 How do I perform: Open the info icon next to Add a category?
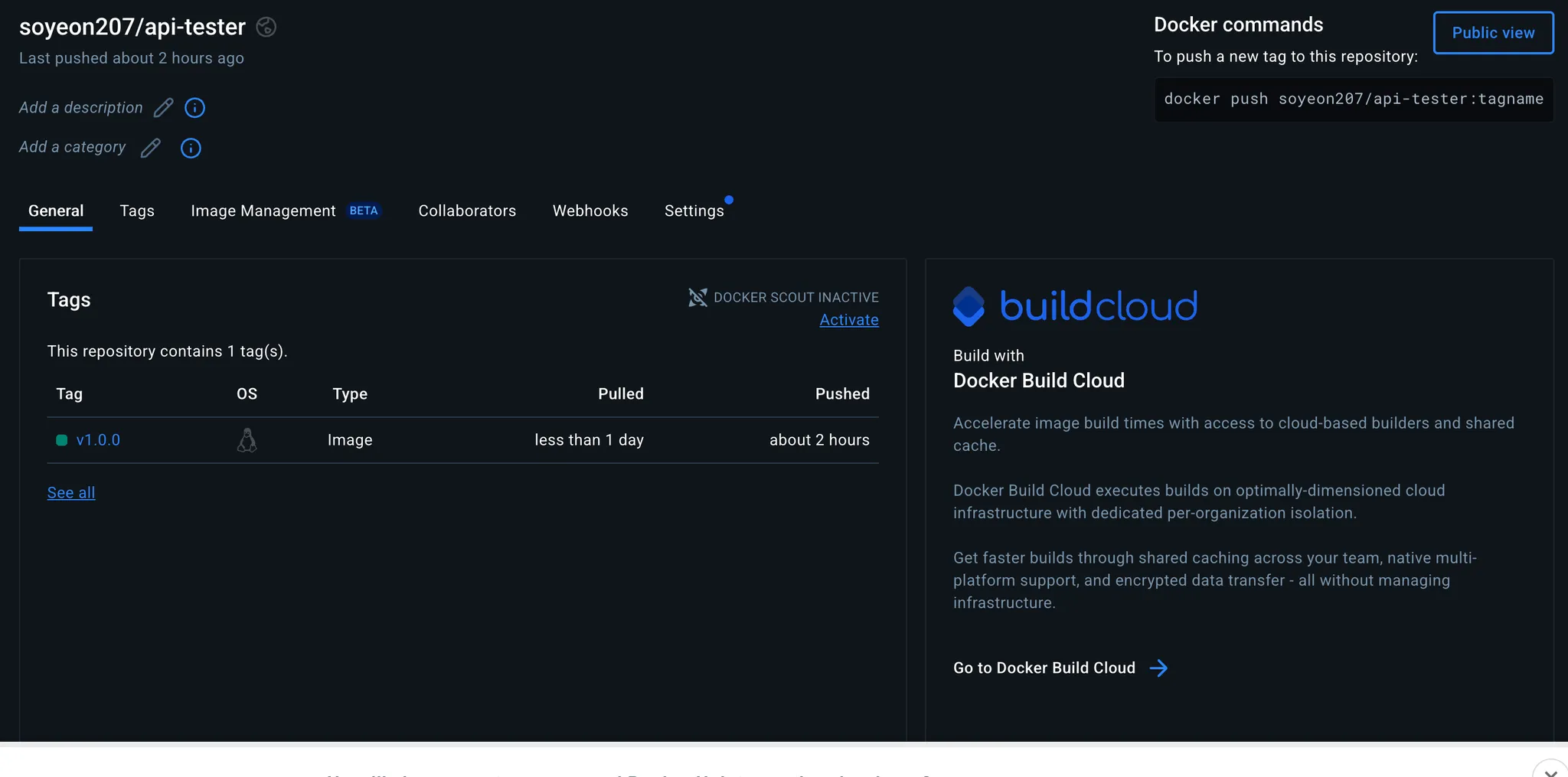pos(191,148)
